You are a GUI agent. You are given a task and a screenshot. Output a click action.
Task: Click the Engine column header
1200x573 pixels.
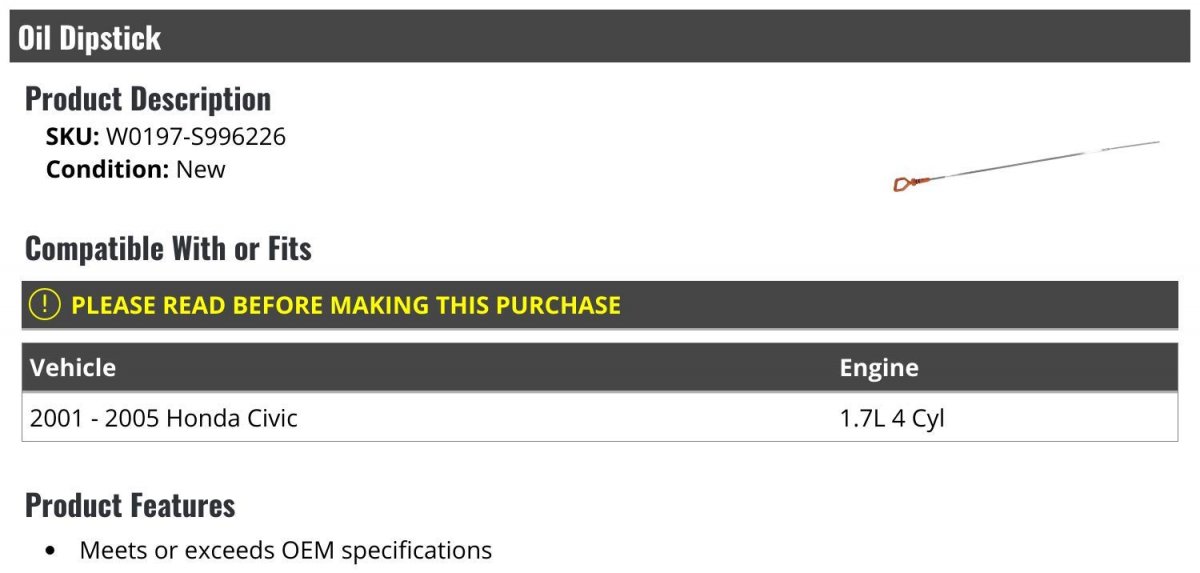879,367
